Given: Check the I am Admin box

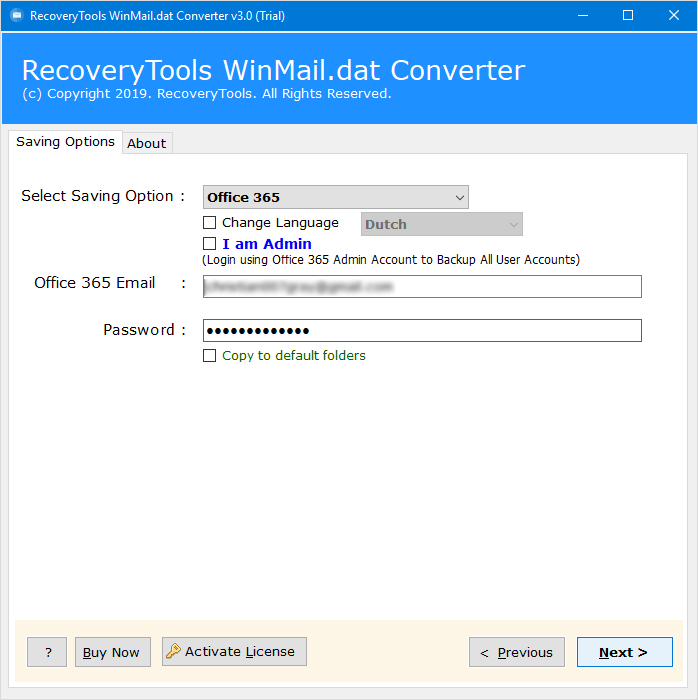Looking at the screenshot, I should click(x=209, y=244).
